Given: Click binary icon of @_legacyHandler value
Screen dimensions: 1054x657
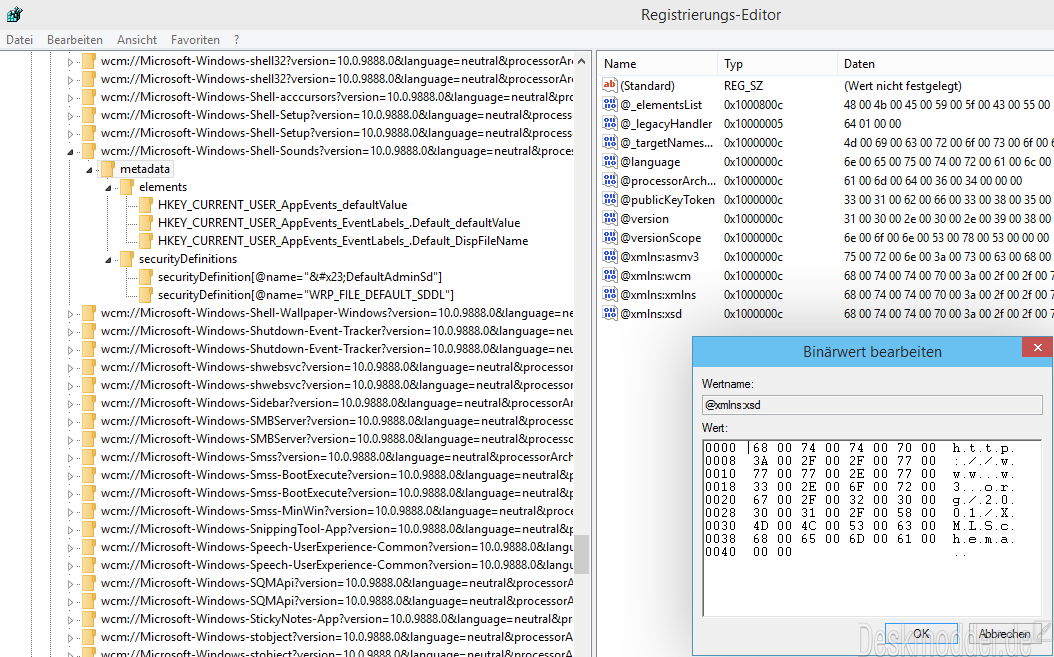Looking at the screenshot, I should click(x=610, y=123).
